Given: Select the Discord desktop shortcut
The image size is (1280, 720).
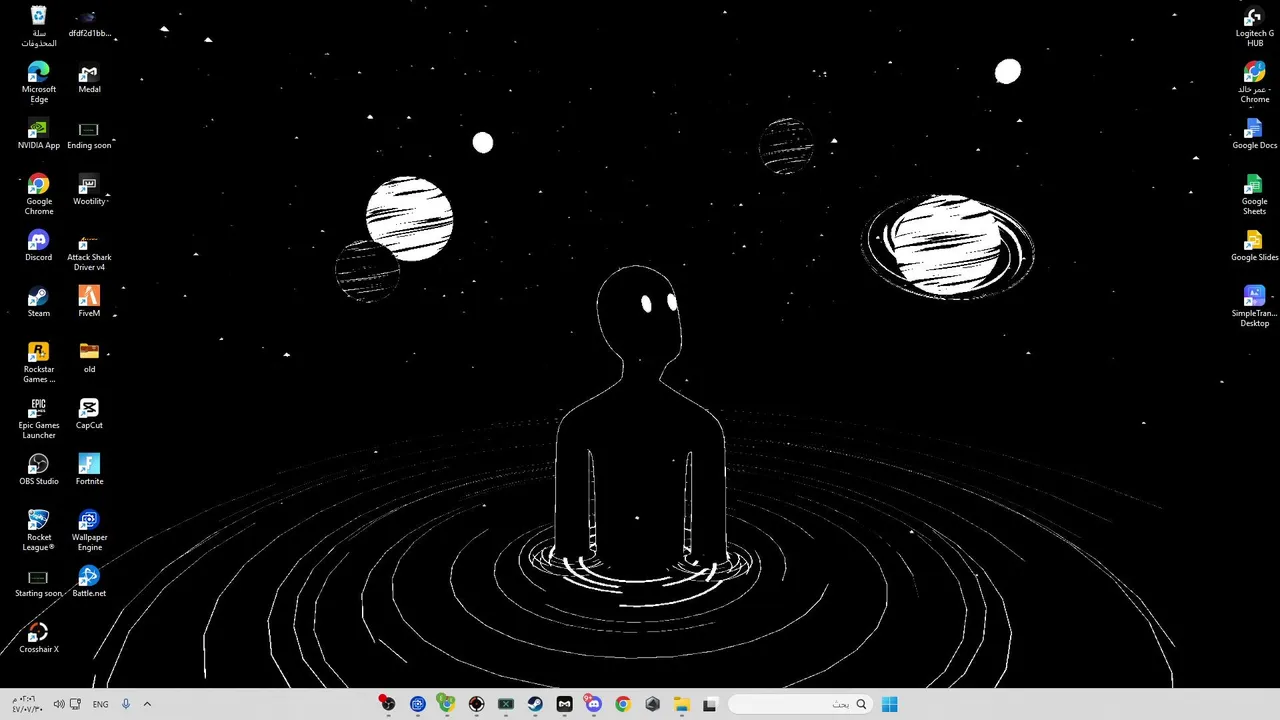Looking at the screenshot, I should point(38,247).
